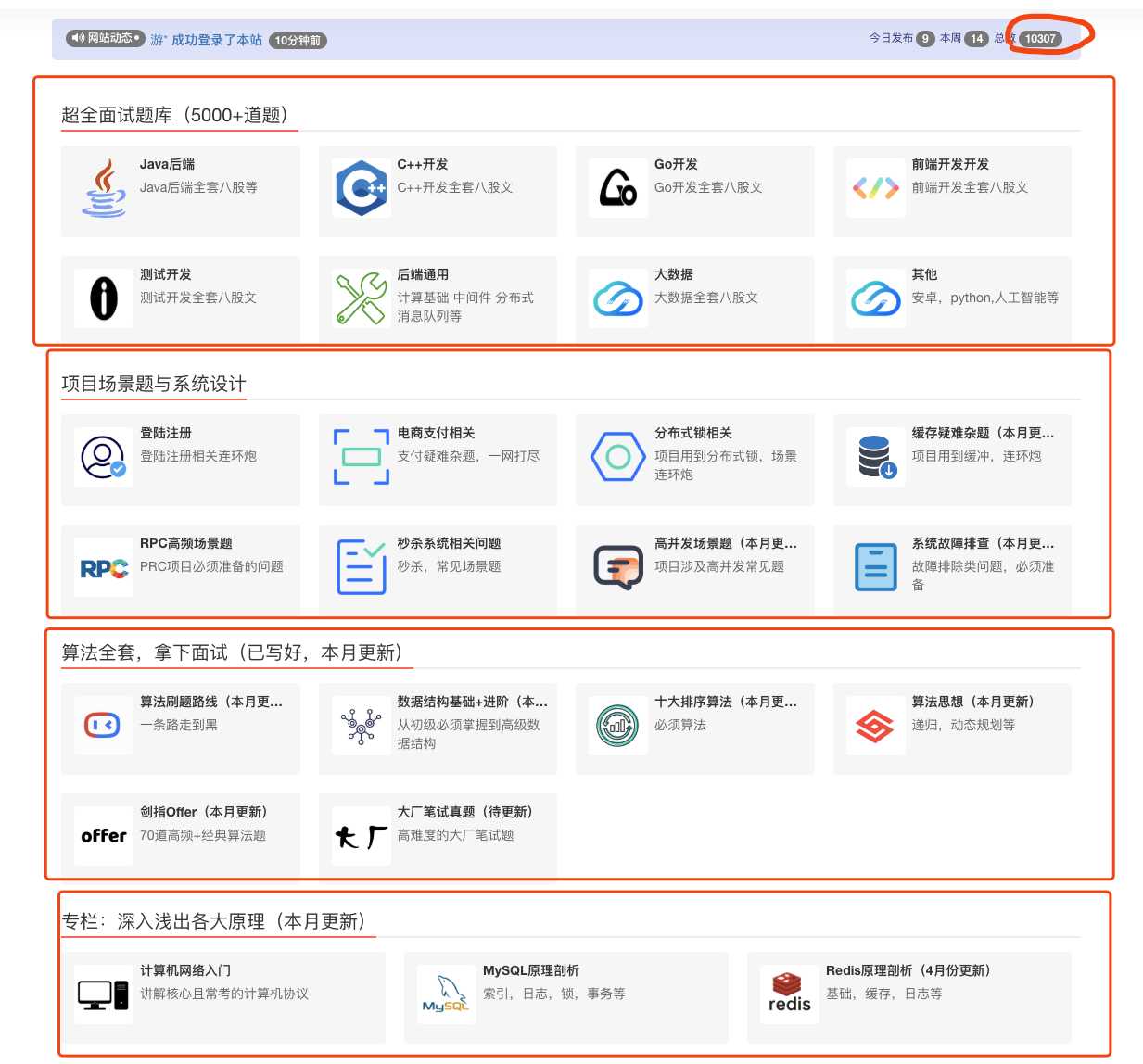Click the front-end code brackets icon
Image resolution: width=1143 pixels, height=1064 pixels.
click(x=875, y=188)
